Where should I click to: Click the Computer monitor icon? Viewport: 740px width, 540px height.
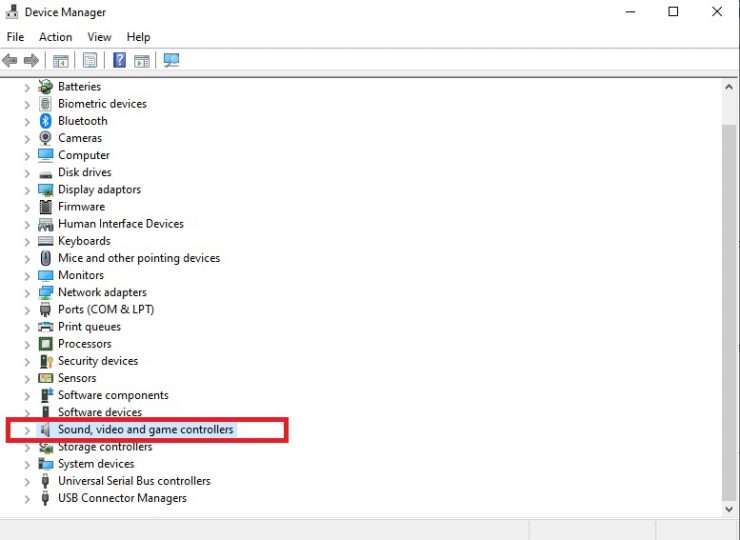[x=46, y=155]
